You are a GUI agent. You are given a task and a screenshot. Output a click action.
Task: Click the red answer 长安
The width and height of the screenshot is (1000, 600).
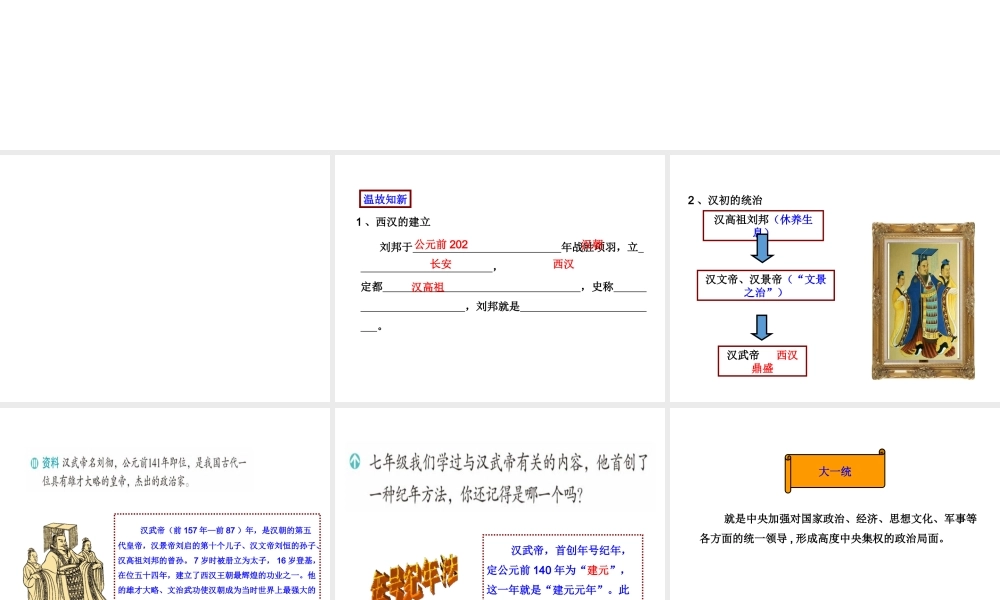click(441, 263)
